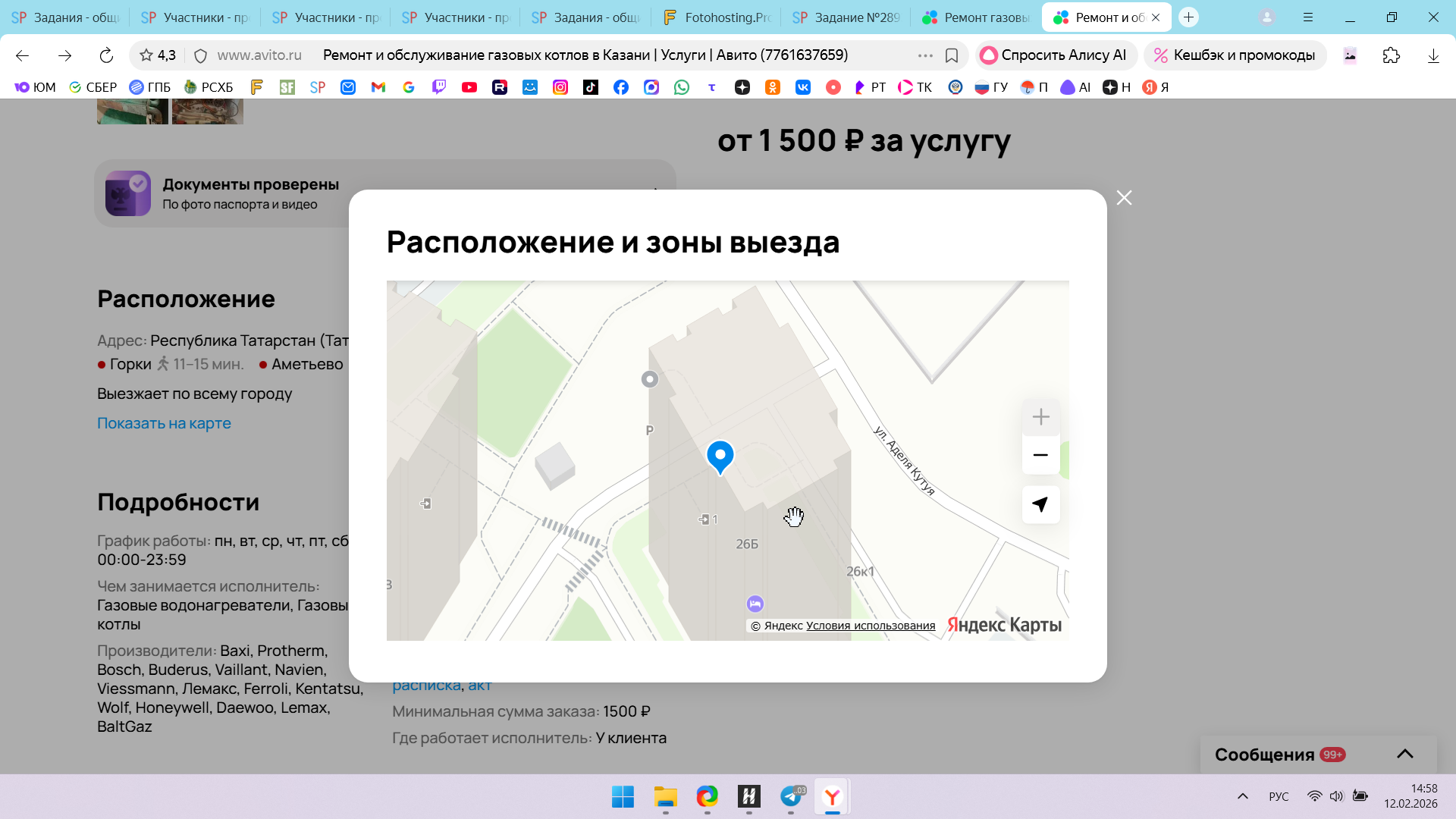Open browser extensions puzzle icon
Image resolution: width=1456 pixels, height=819 pixels.
point(1392,55)
